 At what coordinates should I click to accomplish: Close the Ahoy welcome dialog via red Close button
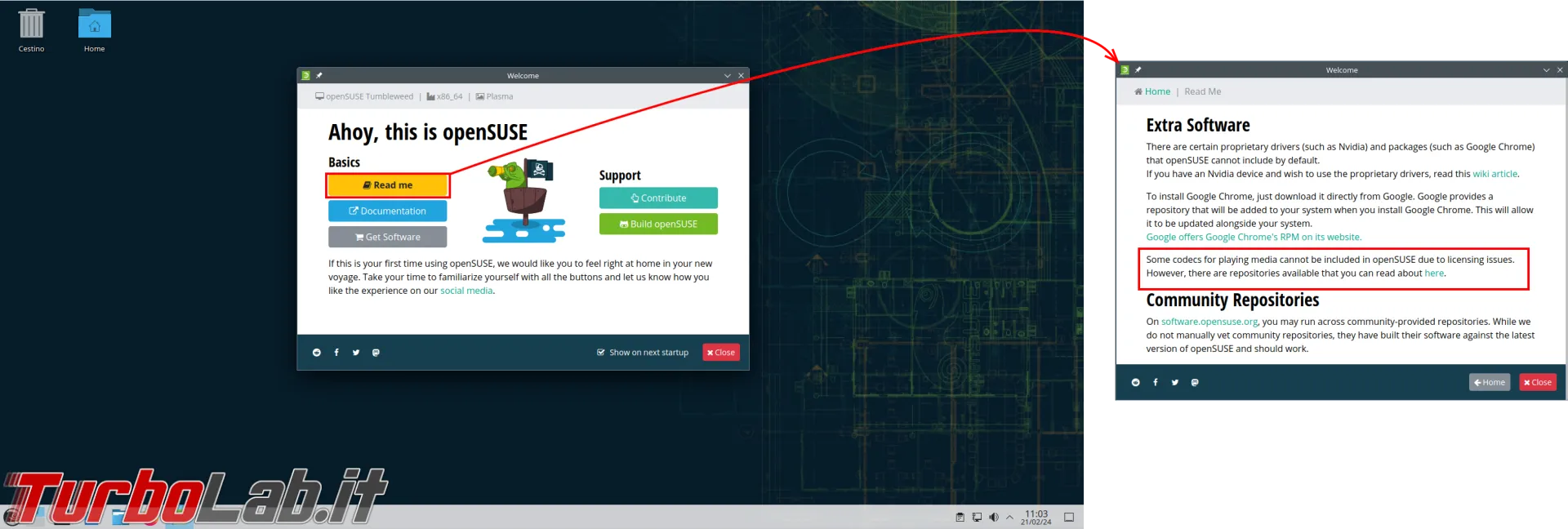721,353
